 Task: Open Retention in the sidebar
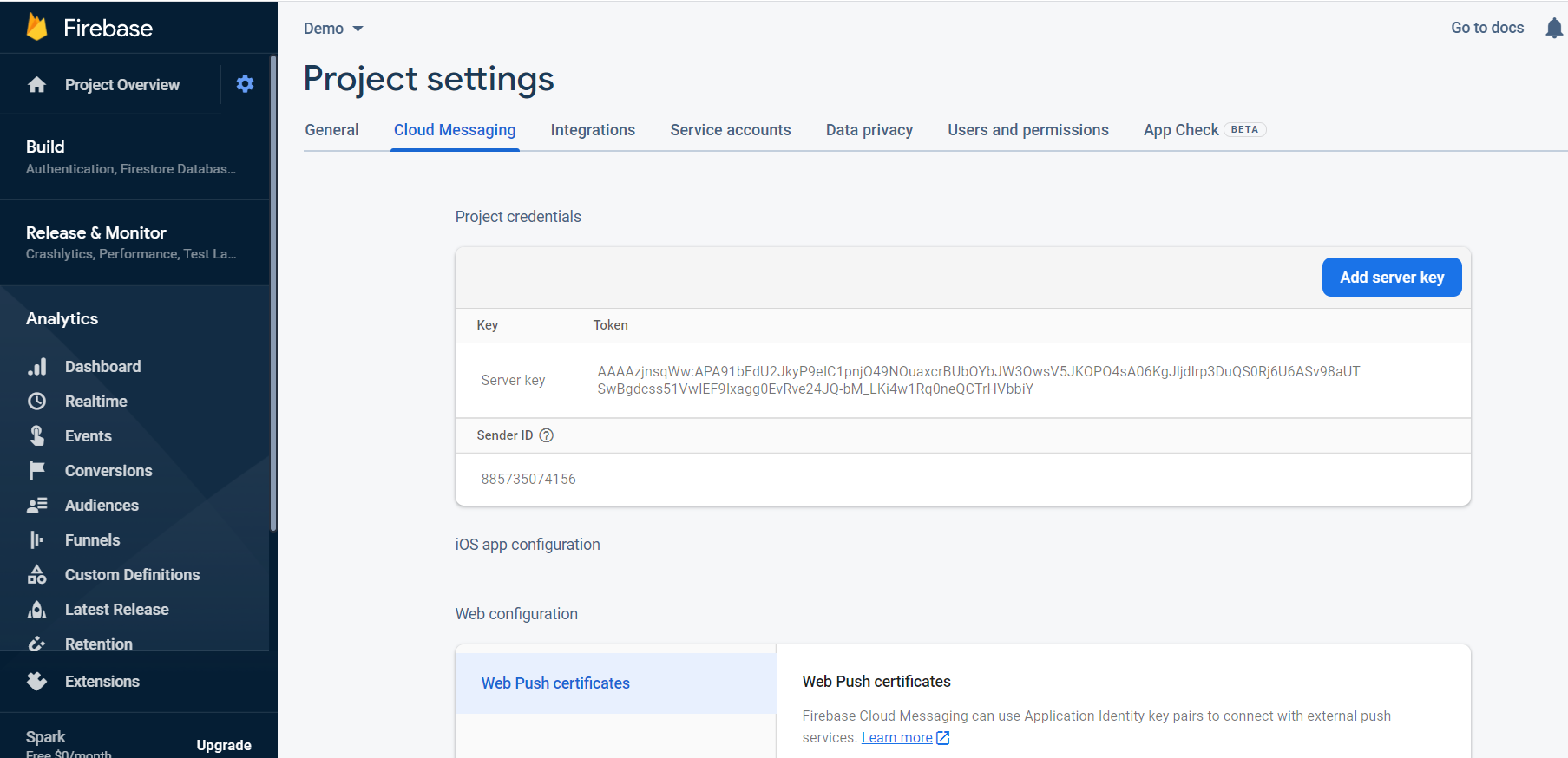[x=99, y=644]
